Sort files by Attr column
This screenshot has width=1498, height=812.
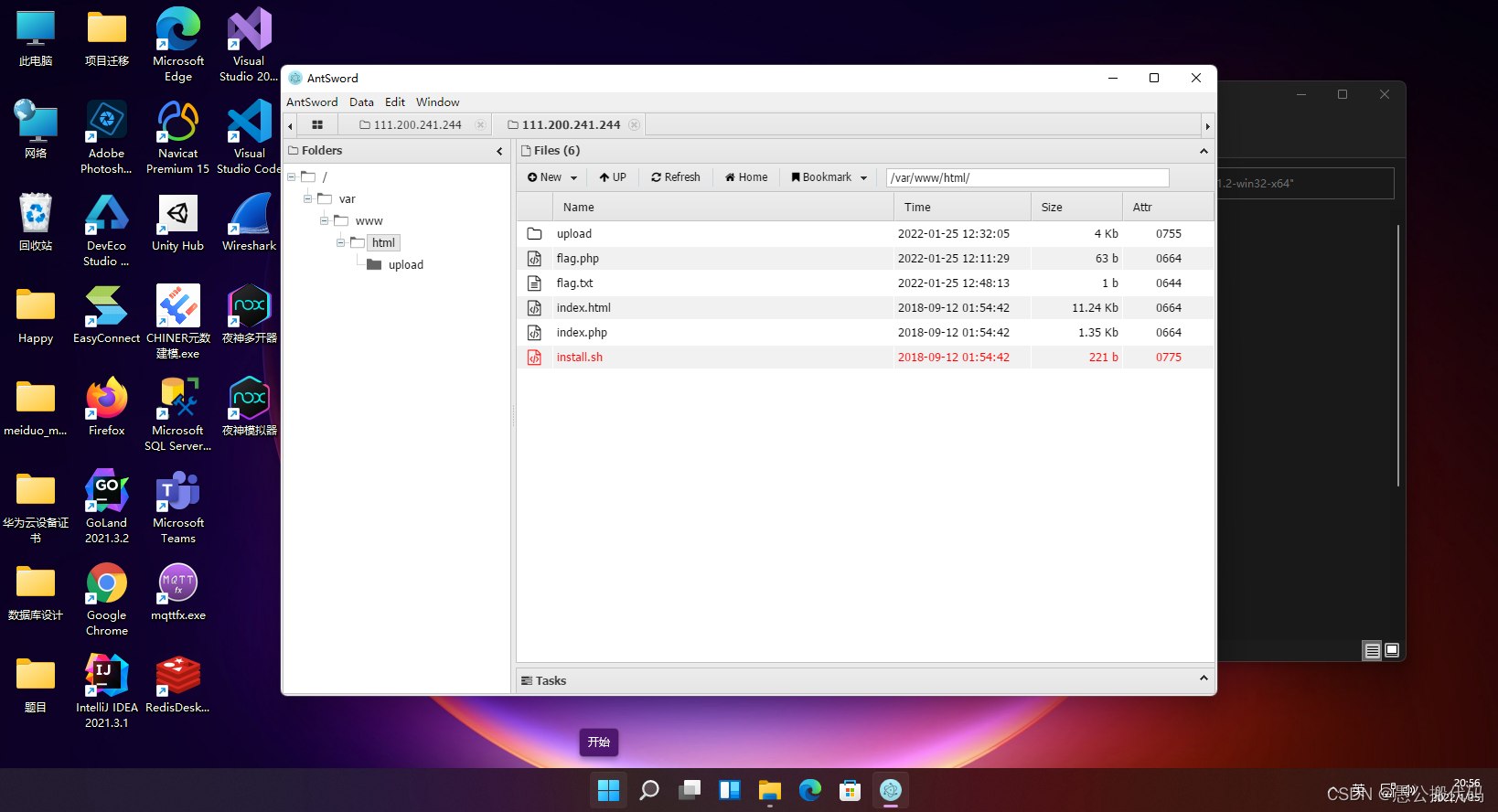[x=1168, y=208]
